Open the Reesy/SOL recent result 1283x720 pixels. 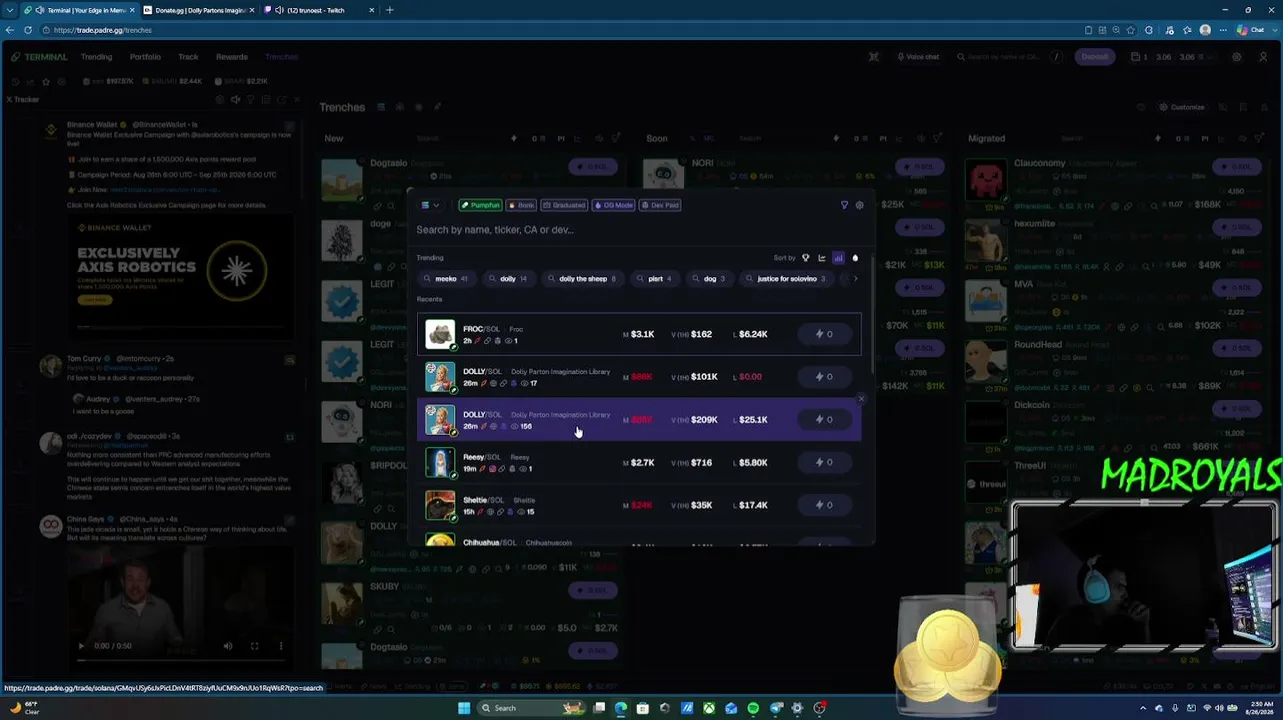coord(639,462)
